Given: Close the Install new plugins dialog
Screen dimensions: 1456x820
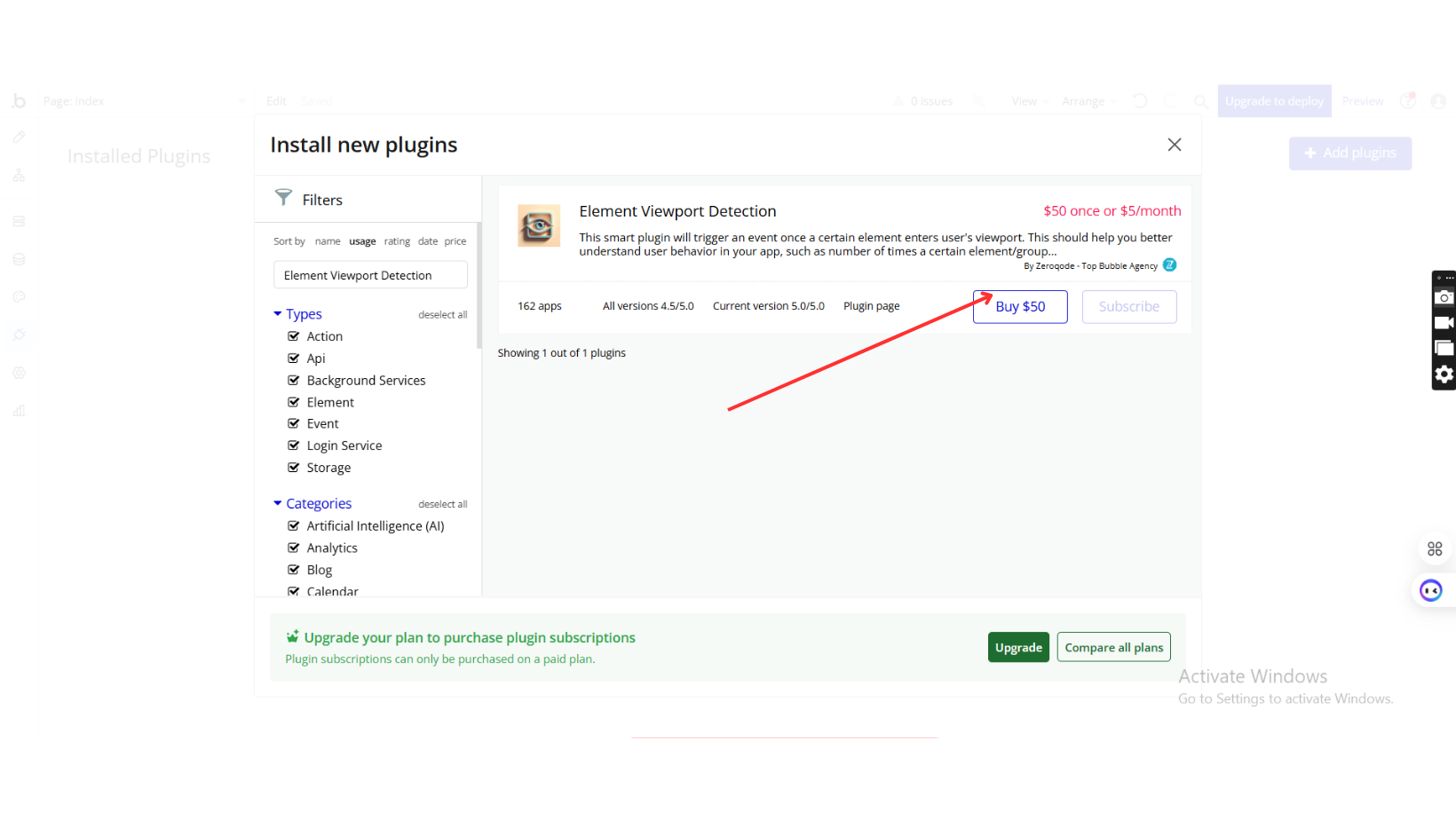Looking at the screenshot, I should click(x=1174, y=145).
